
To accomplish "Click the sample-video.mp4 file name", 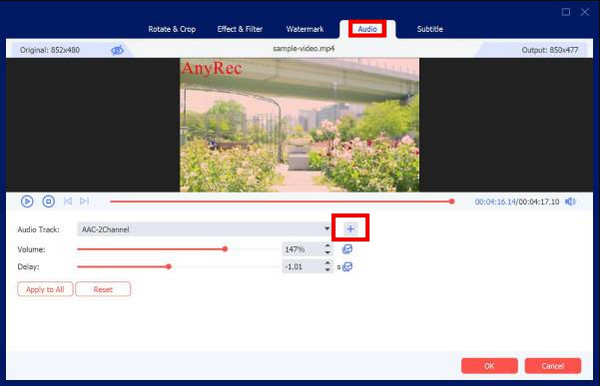I will pyautogui.click(x=304, y=49).
